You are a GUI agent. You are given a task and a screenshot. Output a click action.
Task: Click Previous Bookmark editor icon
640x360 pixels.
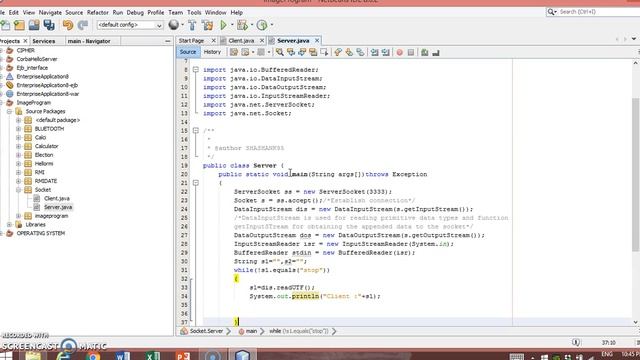click(x=338, y=52)
